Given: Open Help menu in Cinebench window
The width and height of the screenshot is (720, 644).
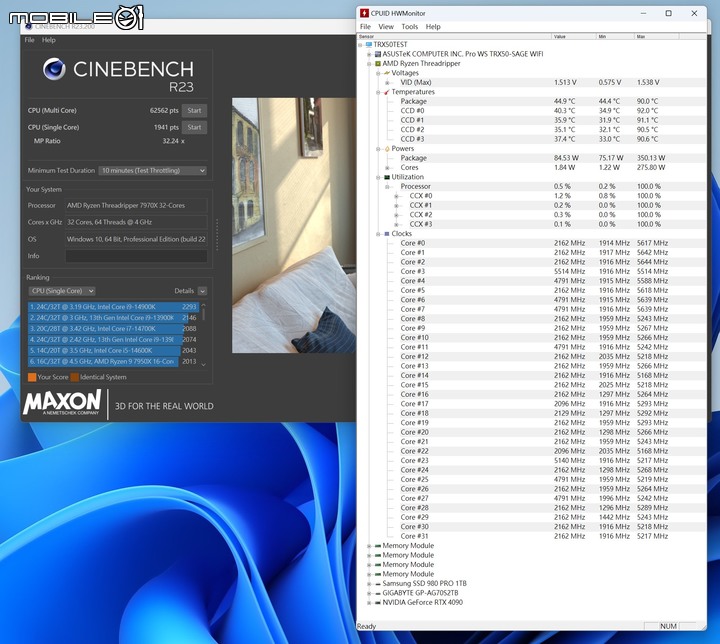Looking at the screenshot, I should pos(49,40).
